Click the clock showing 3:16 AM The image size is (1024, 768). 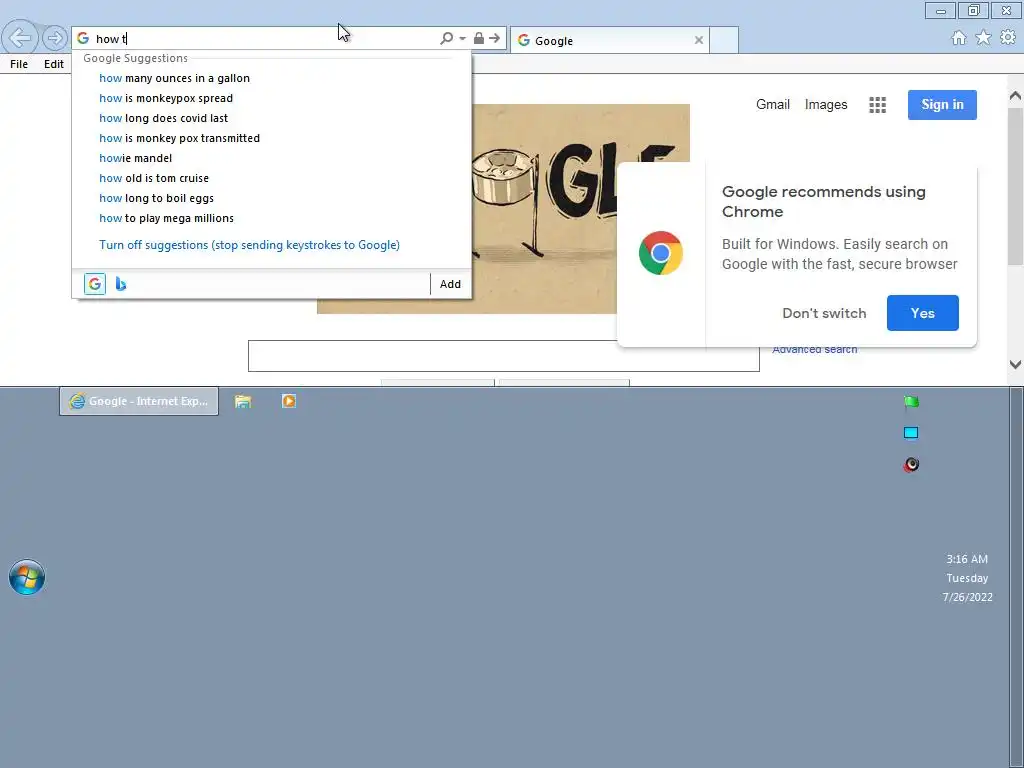(967, 559)
